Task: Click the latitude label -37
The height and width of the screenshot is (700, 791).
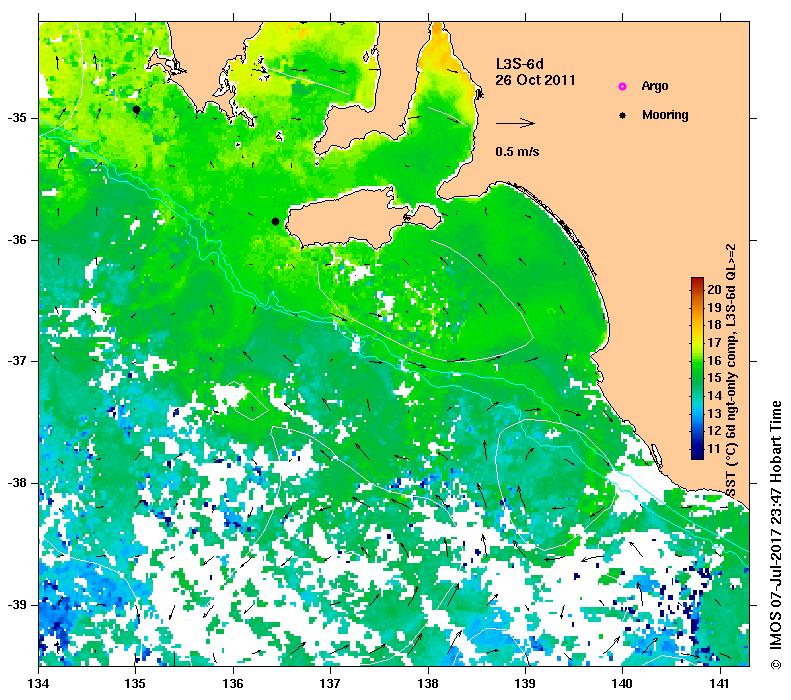Action: coord(17,362)
